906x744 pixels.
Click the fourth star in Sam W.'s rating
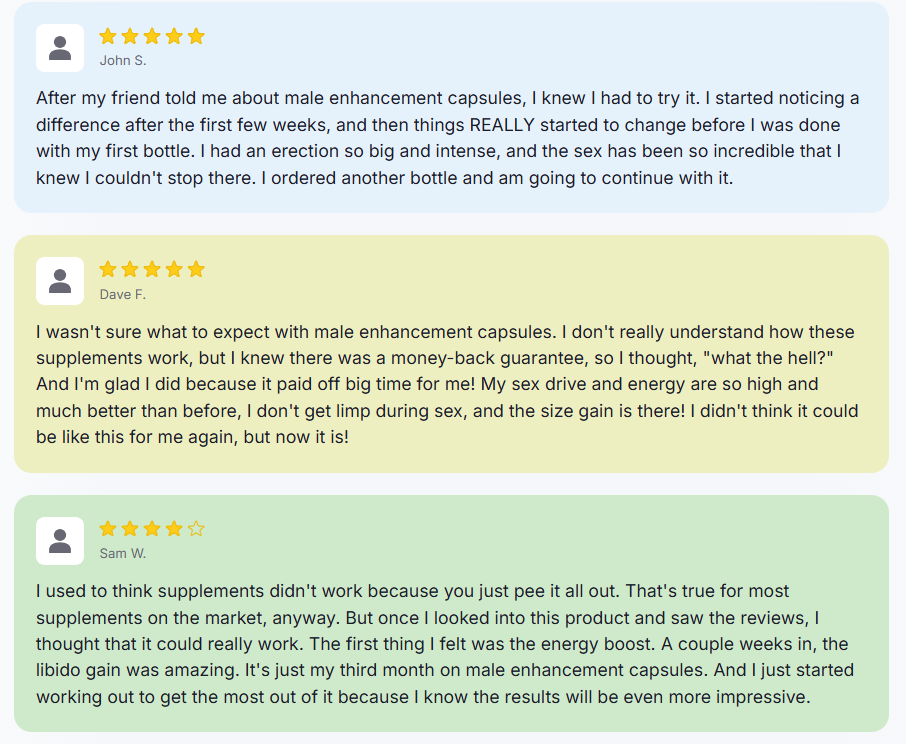(x=174, y=529)
